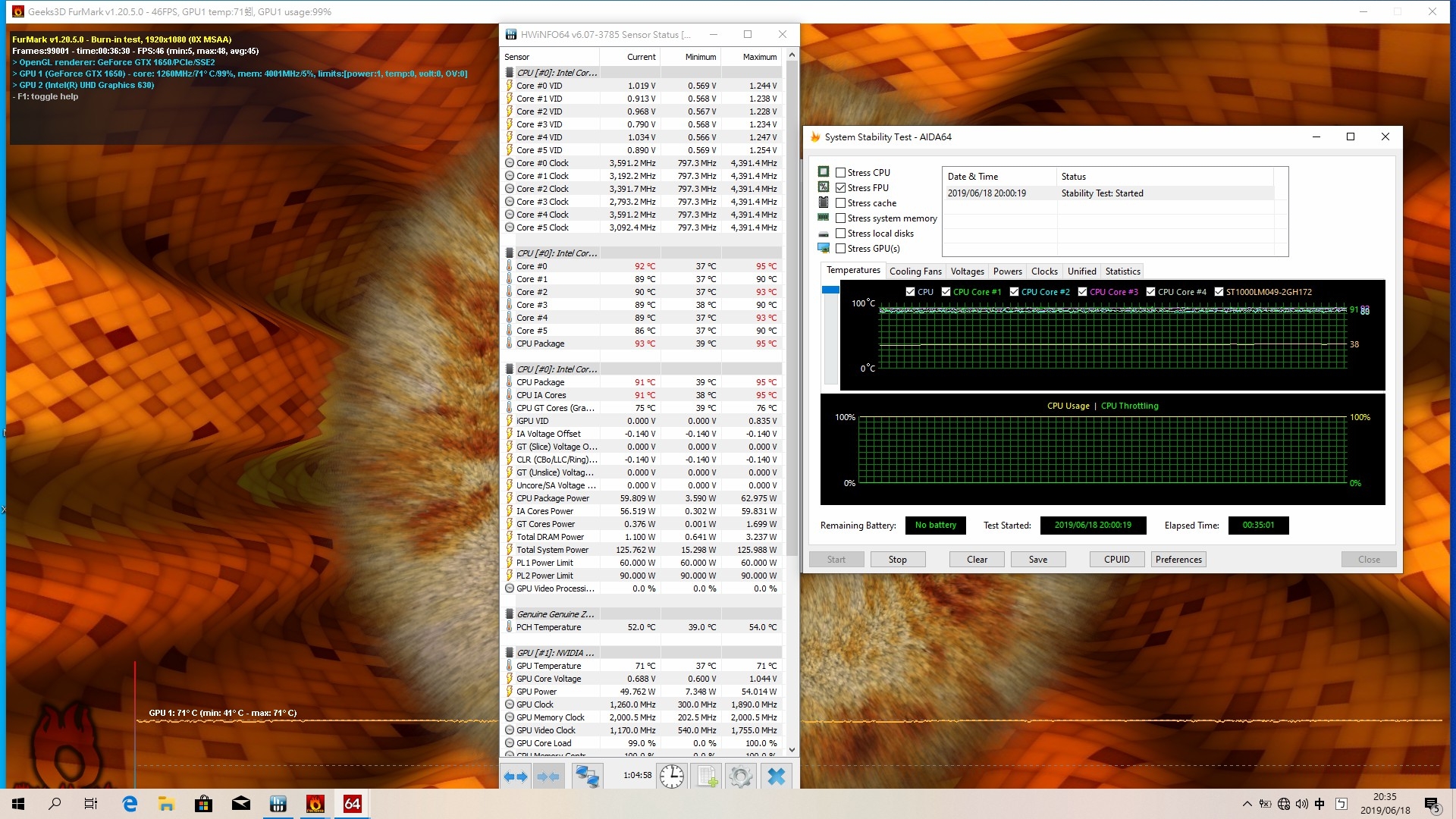Open HWiNFO sensor settings gear icon
Image resolution: width=1456 pixels, height=819 pixels.
click(x=741, y=776)
